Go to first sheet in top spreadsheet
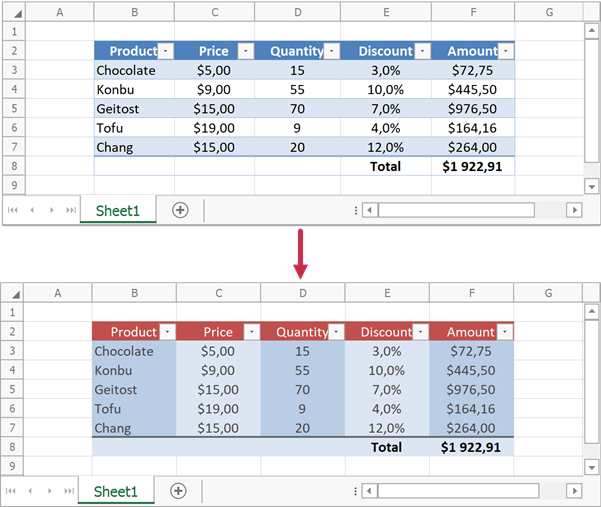Viewport: 601px width, 507px height. click(13, 210)
